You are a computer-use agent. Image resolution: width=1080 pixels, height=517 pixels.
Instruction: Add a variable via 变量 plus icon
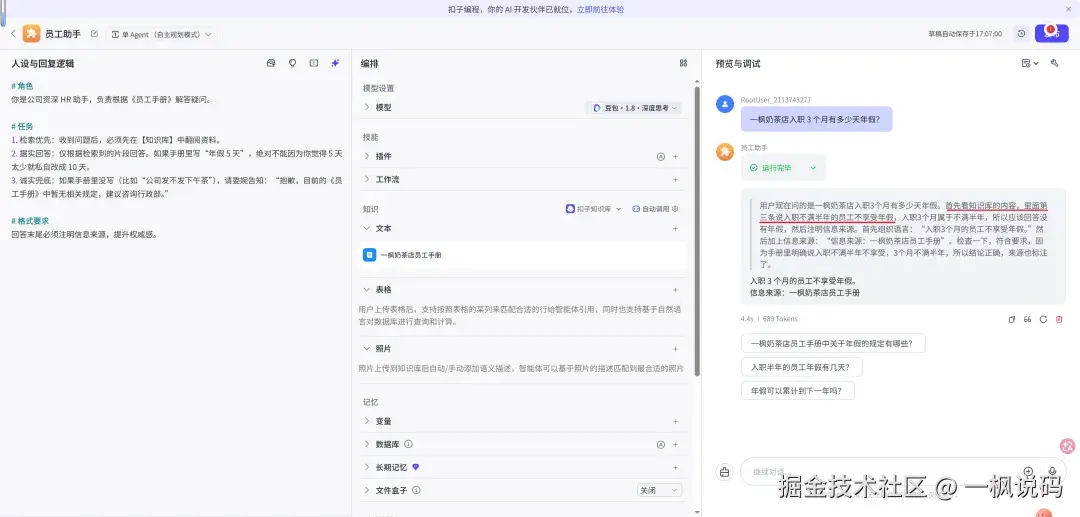point(675,422)
